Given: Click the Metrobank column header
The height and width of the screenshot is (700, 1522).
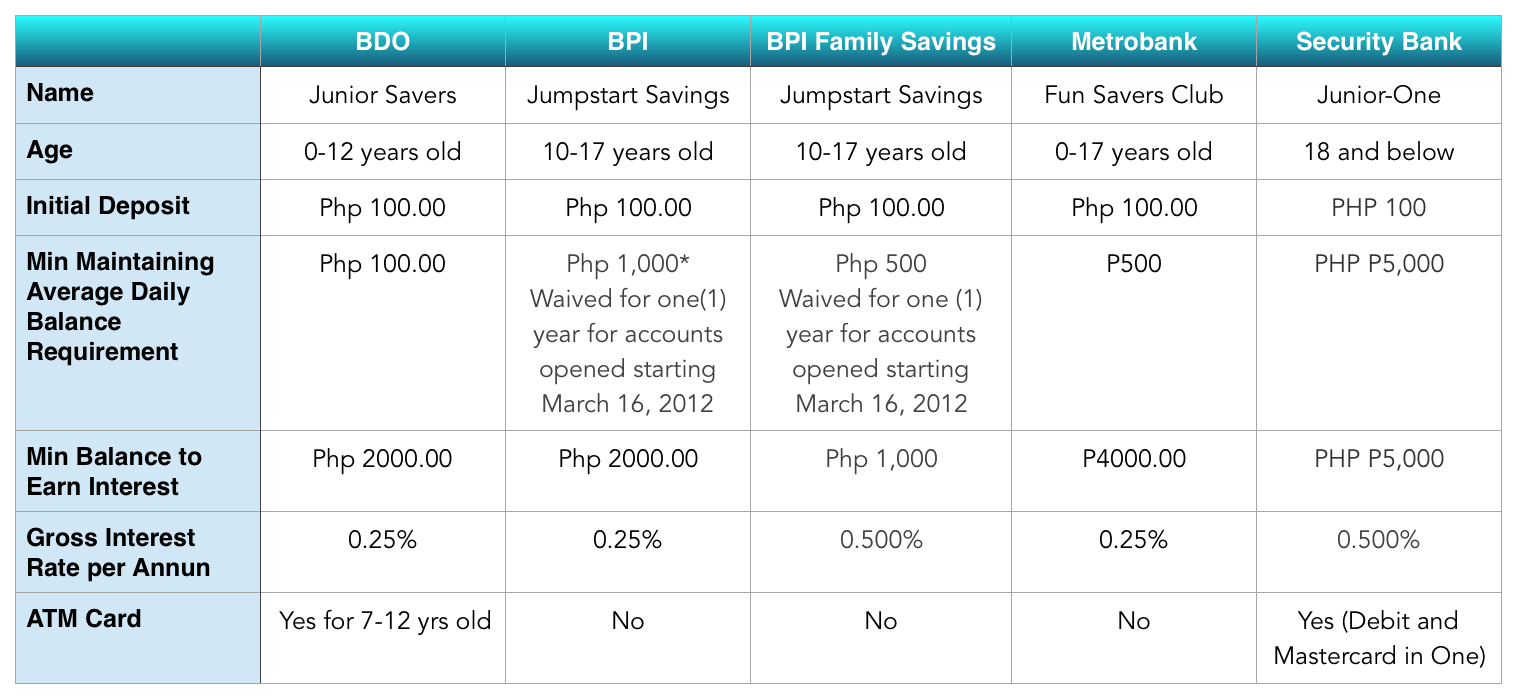Looking at the screenshot, I should tap(1134, 42).
